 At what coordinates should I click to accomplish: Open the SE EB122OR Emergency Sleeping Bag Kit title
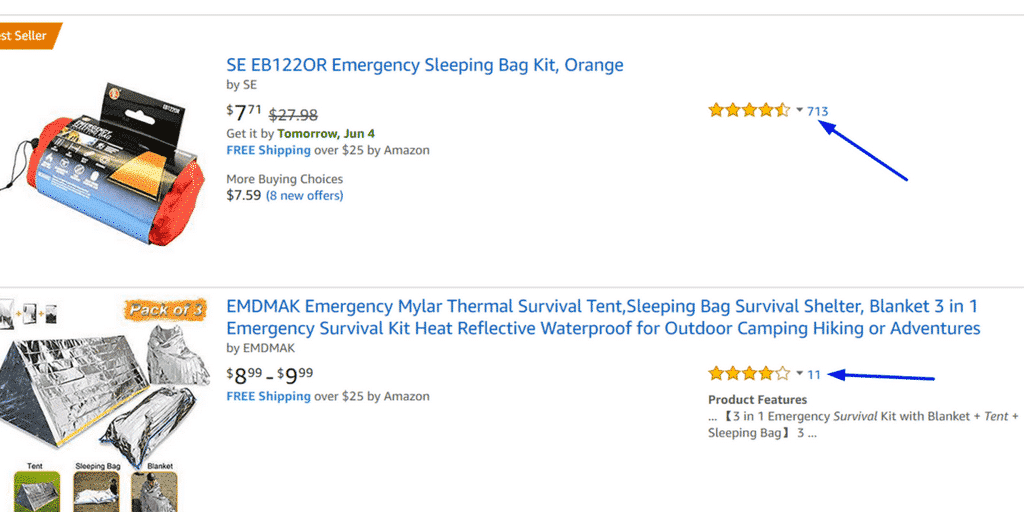pos(424,65)
